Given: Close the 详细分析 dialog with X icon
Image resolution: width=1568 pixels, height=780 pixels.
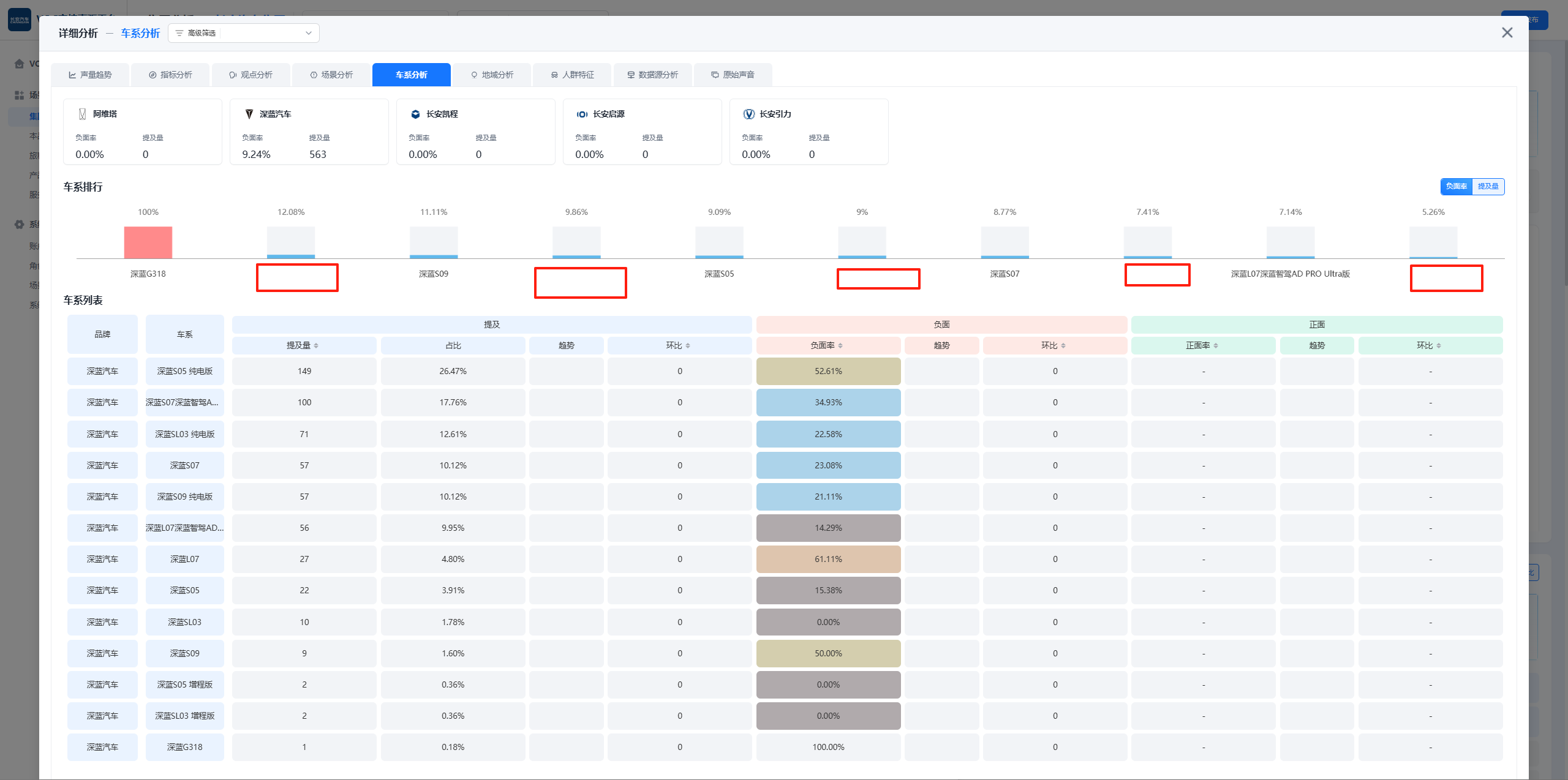Looking at the screenshot, I should coord(1507,32).
